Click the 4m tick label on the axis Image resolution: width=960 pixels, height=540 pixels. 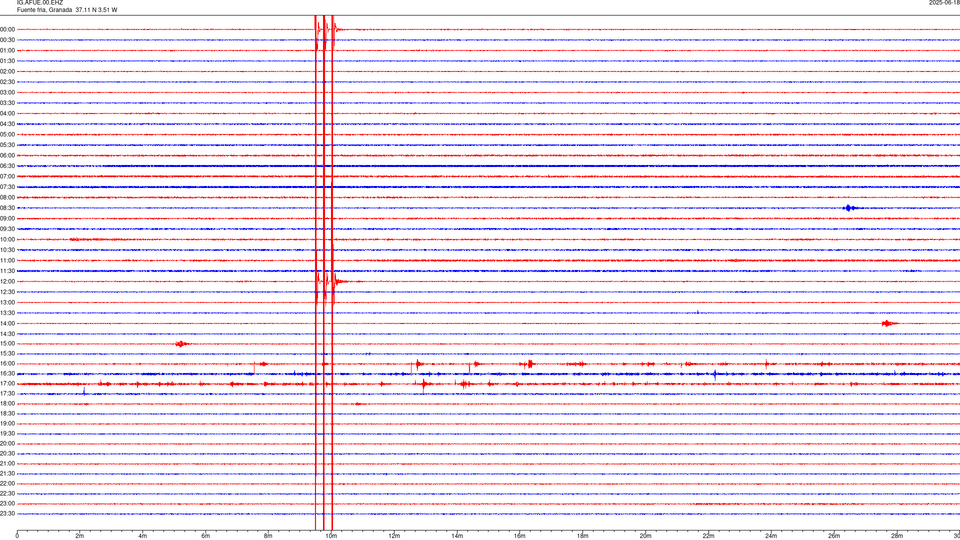coord(143,536)
